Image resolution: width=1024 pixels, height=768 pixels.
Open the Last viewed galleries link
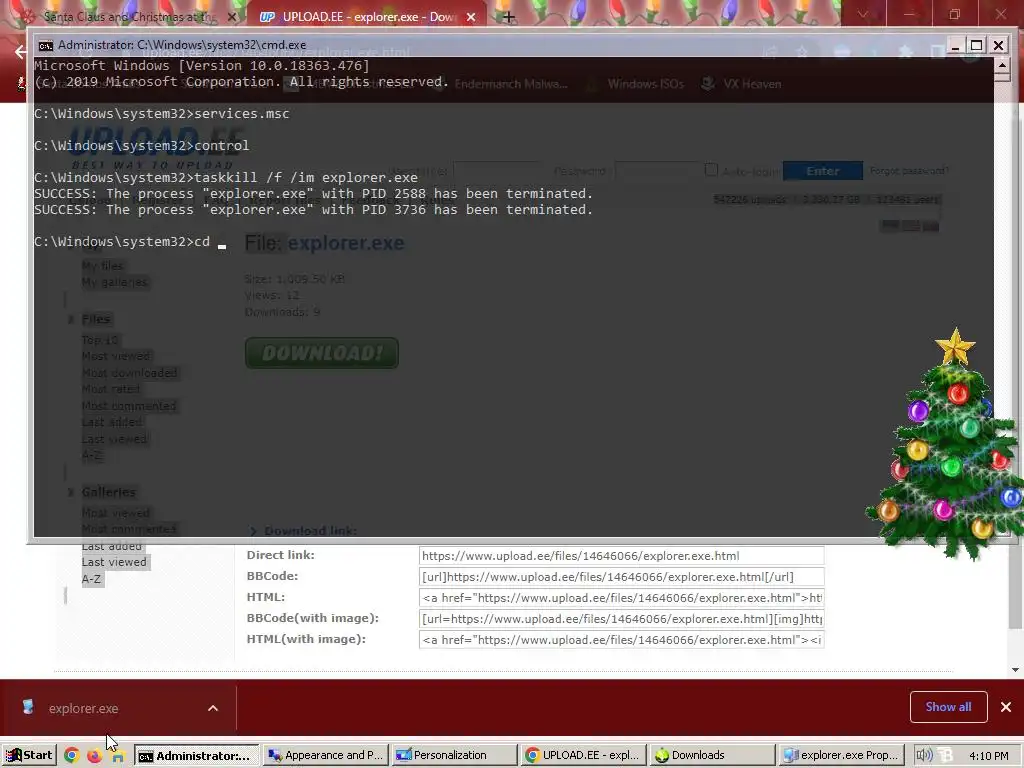coord(114,562)
